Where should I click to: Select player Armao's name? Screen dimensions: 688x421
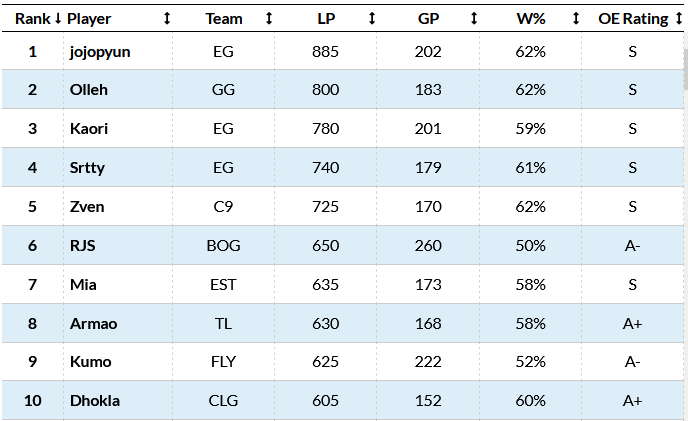click(92, 323)
